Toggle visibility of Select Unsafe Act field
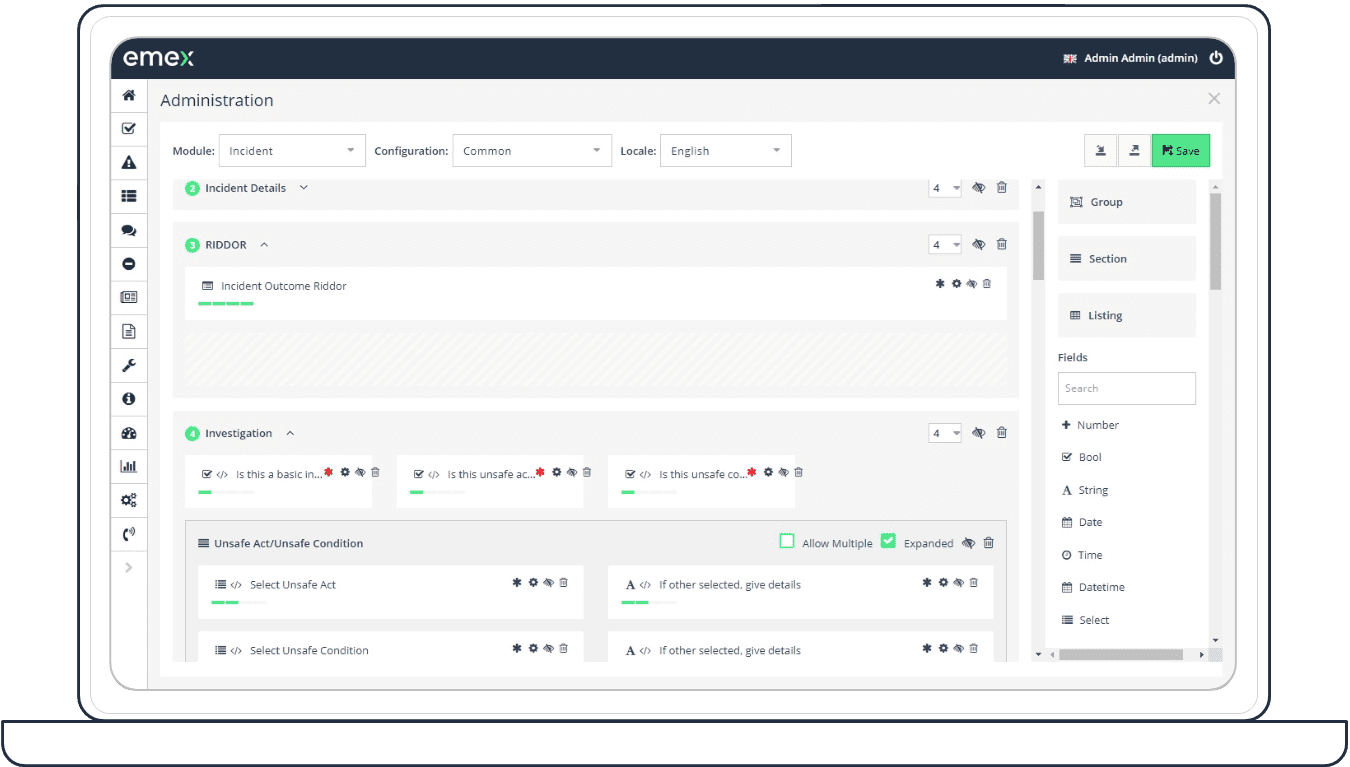Viewport: 1350px width, 767px height. pyautogui.click(x=548, y=582)
